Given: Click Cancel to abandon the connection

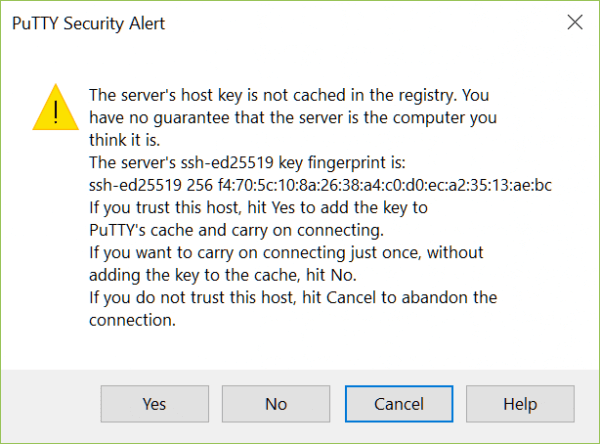Looking at the screenshot, I should pyautogui.click(x=399, y=404).
